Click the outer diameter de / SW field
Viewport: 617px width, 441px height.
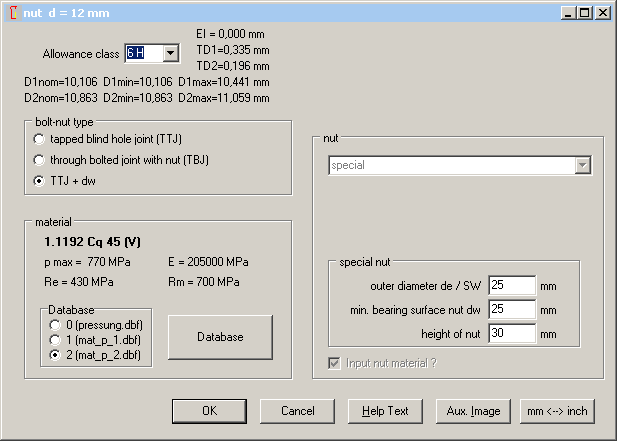click(512, 286)
